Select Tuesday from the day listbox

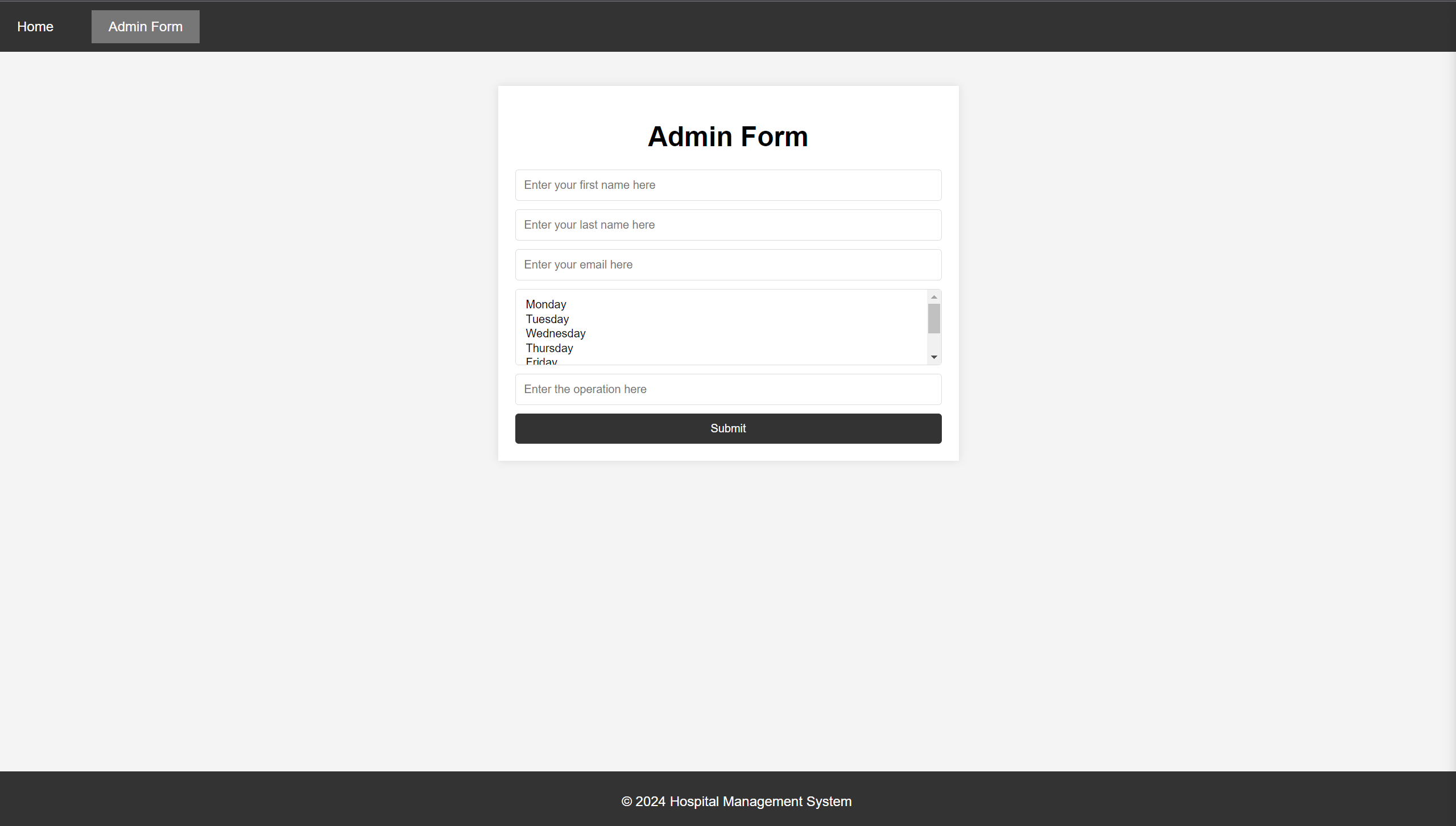pos(547,319)
